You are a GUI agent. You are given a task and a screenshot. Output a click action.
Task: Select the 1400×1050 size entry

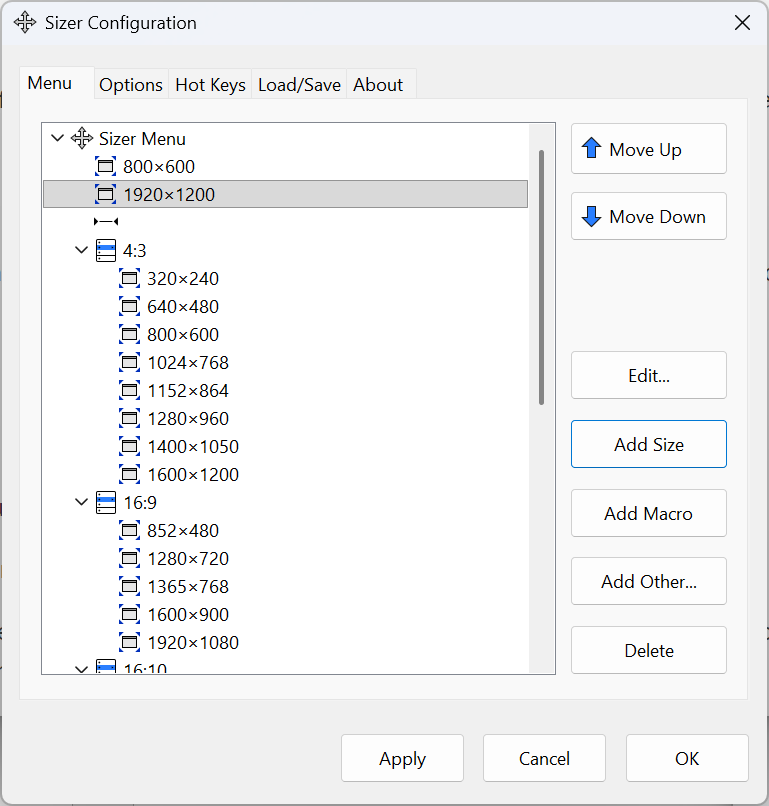193,447
